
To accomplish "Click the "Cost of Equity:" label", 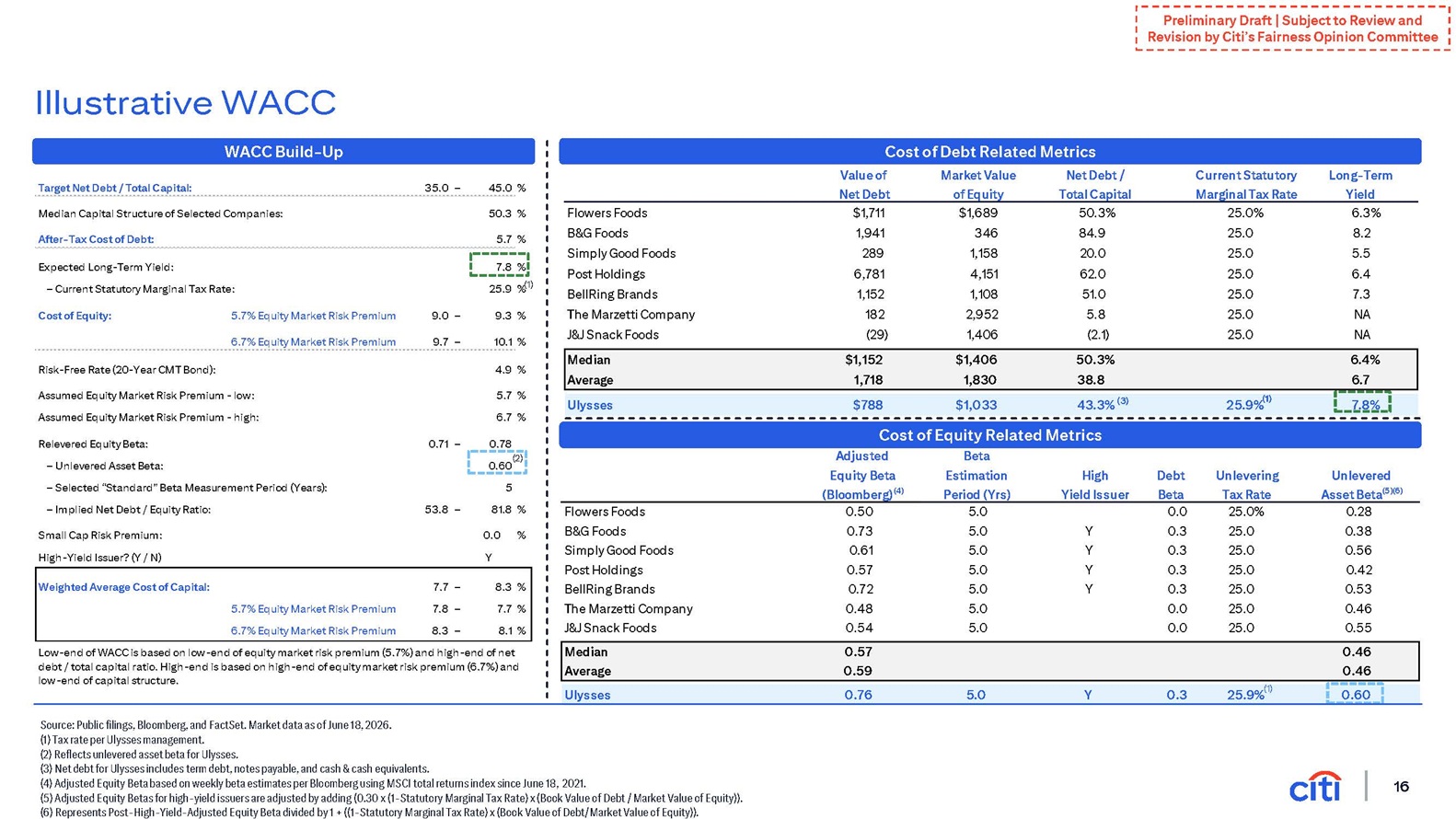I will tap(75, 316).
